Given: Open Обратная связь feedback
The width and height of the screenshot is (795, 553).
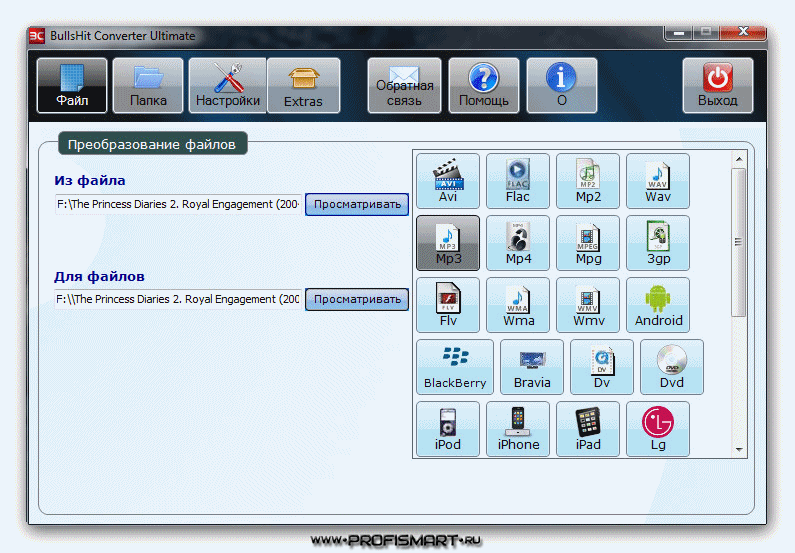Looking at the screenshot, I should [x=405, y=85].
